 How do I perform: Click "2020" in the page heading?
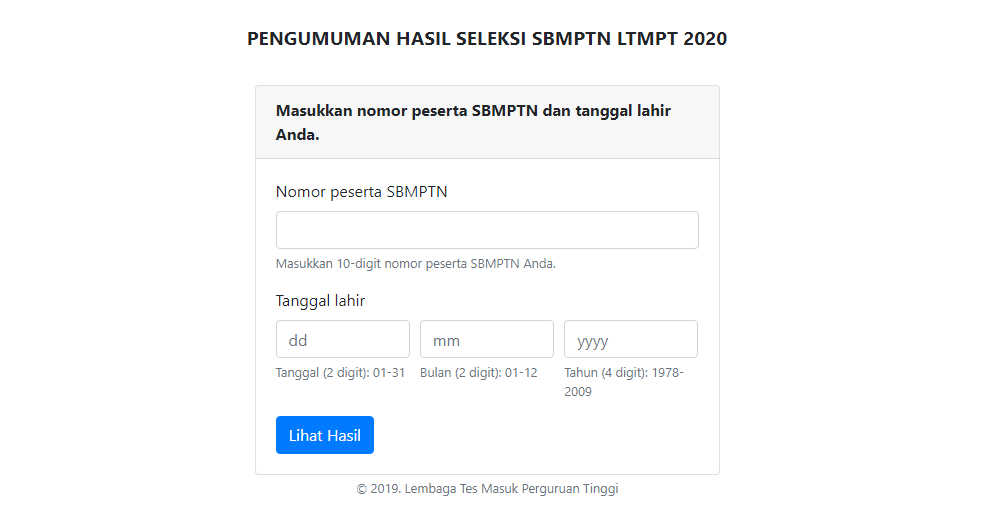(x=706, y=40)
